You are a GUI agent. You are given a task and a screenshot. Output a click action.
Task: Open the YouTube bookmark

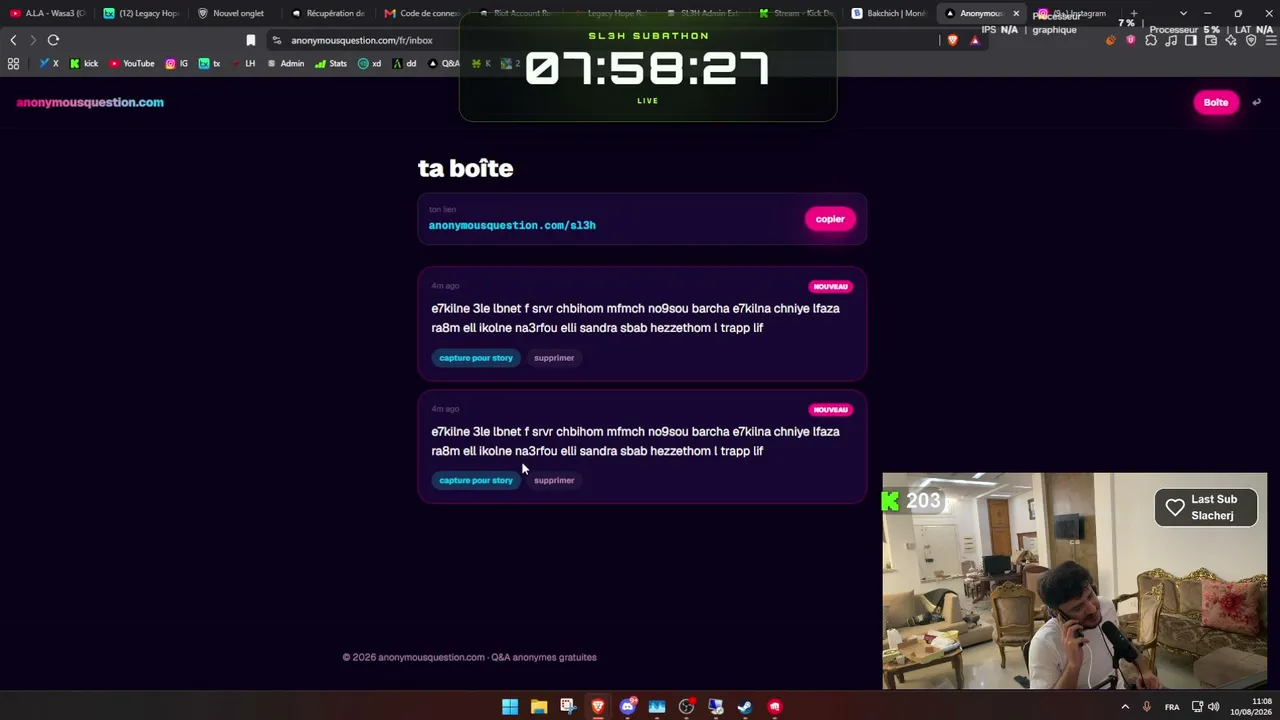pos(132,63)
